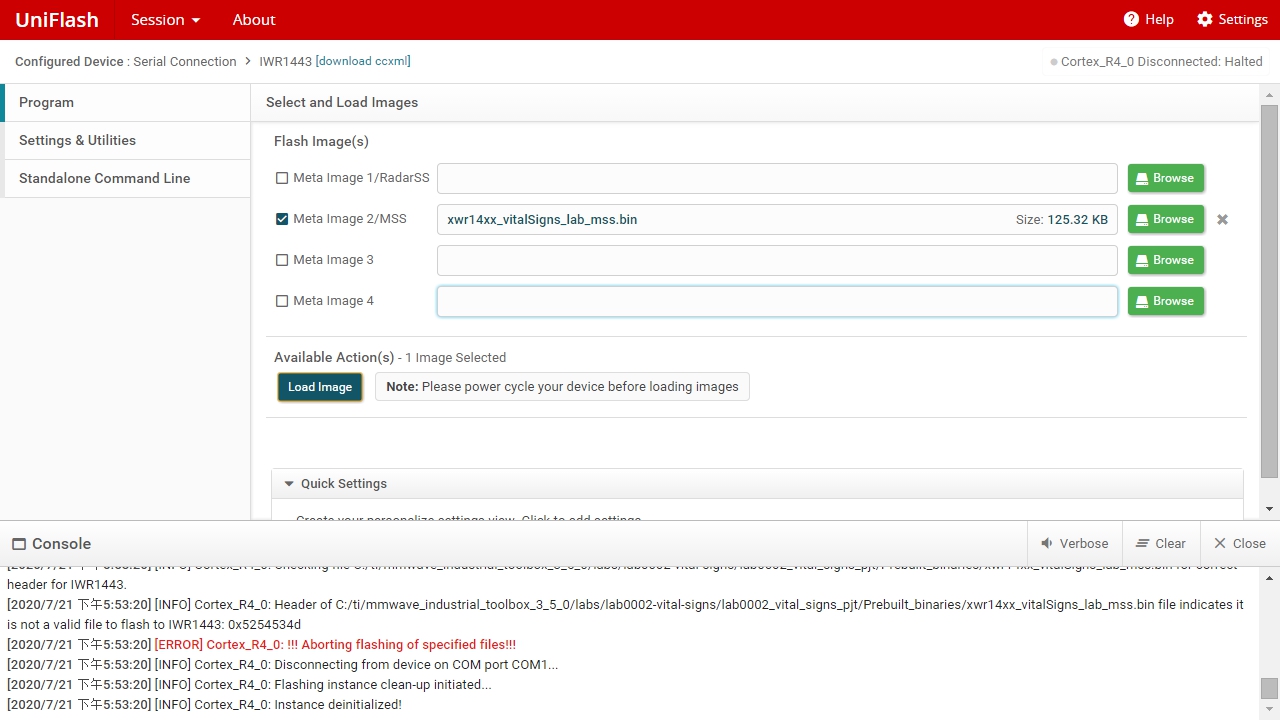The width and height of the screenshot is (1280, 720).
Task: Clear the console log
Action: tap(1161, 544)
